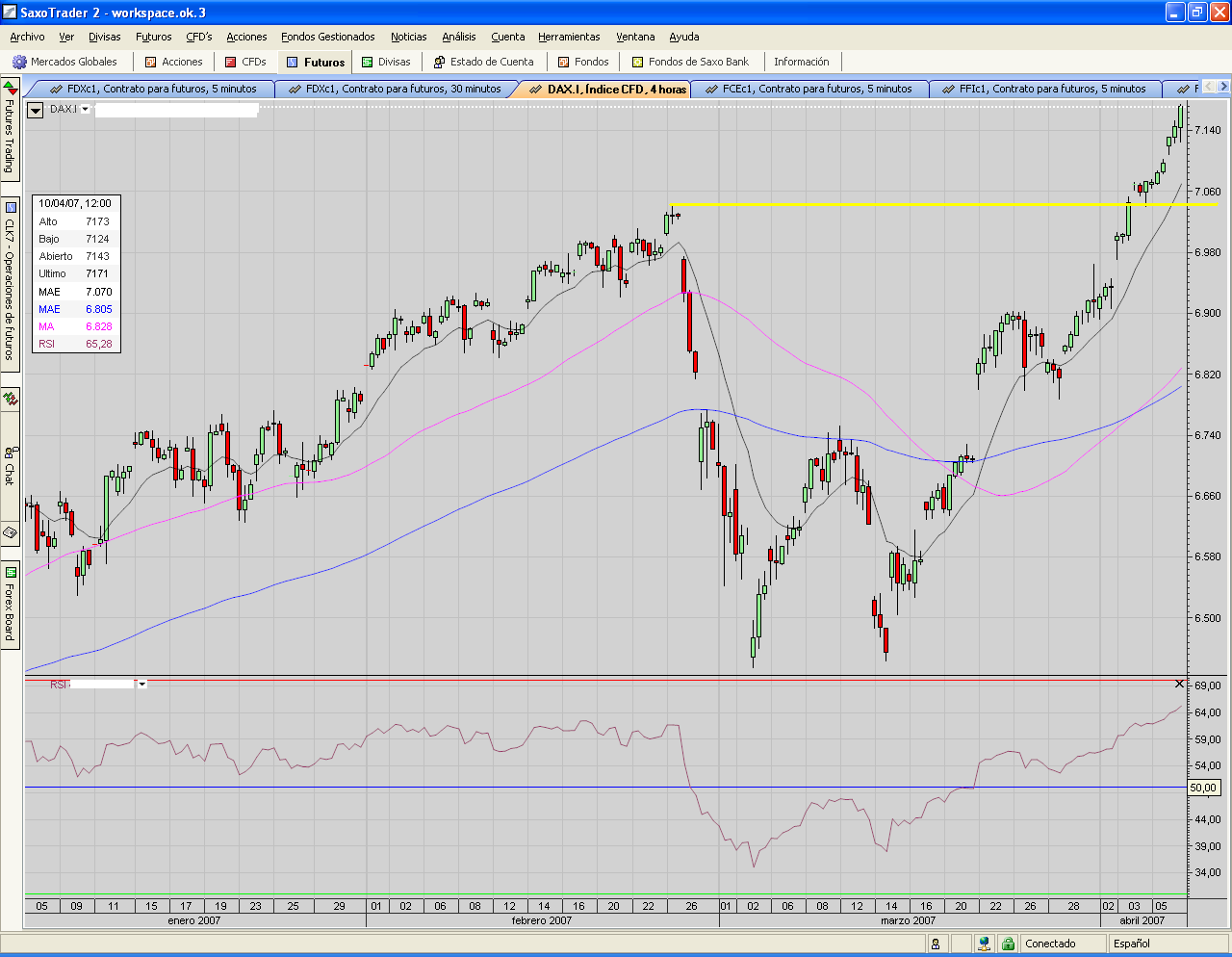Switch to FCEc1 5 minutos chart tab

click(815, 89)
